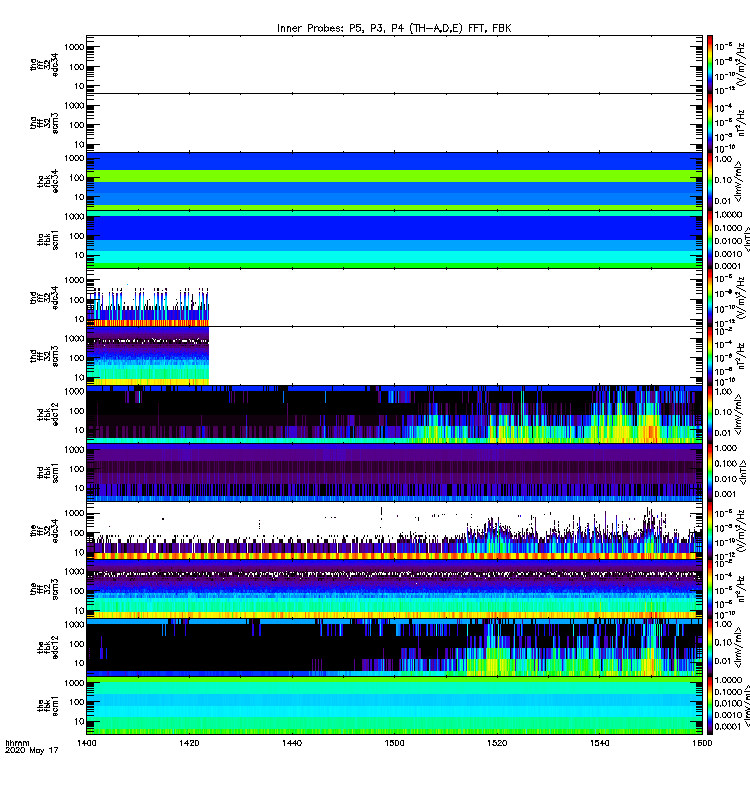Pick the color bar next to tha fbk edc34
750x800 pixels.
pyautogui.click(x=710, y=181)
